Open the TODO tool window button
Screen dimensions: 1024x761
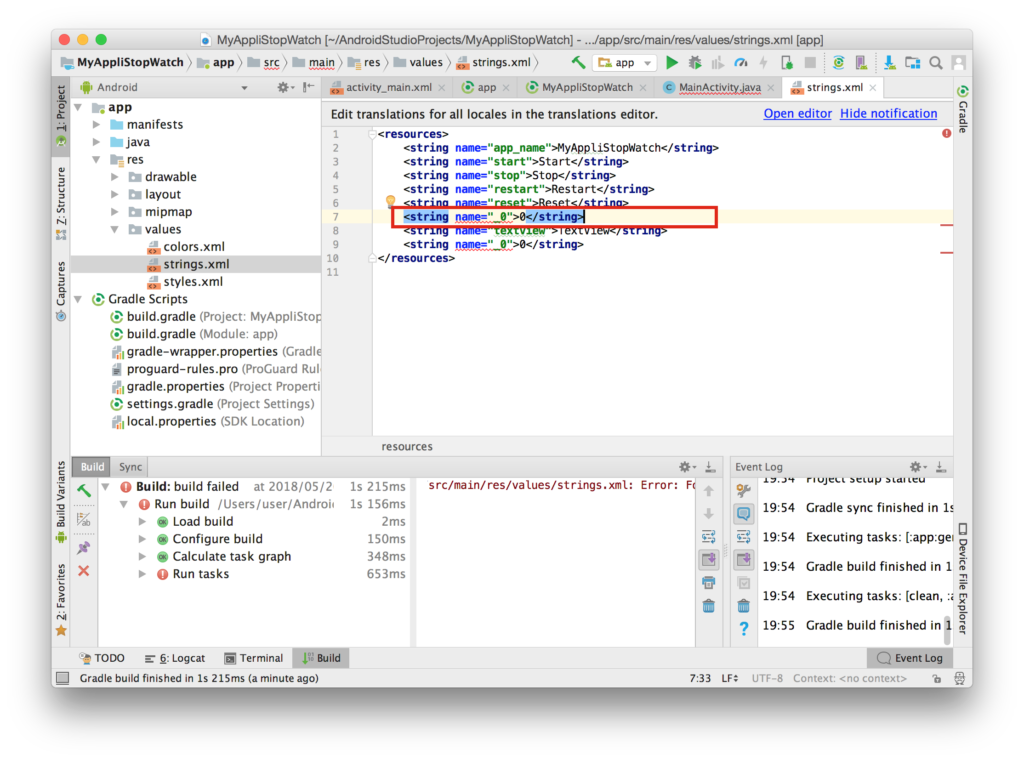(102, 658)
